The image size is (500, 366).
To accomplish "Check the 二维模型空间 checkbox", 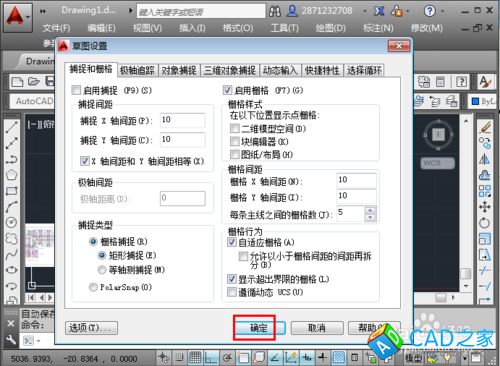I will point(235,128).
